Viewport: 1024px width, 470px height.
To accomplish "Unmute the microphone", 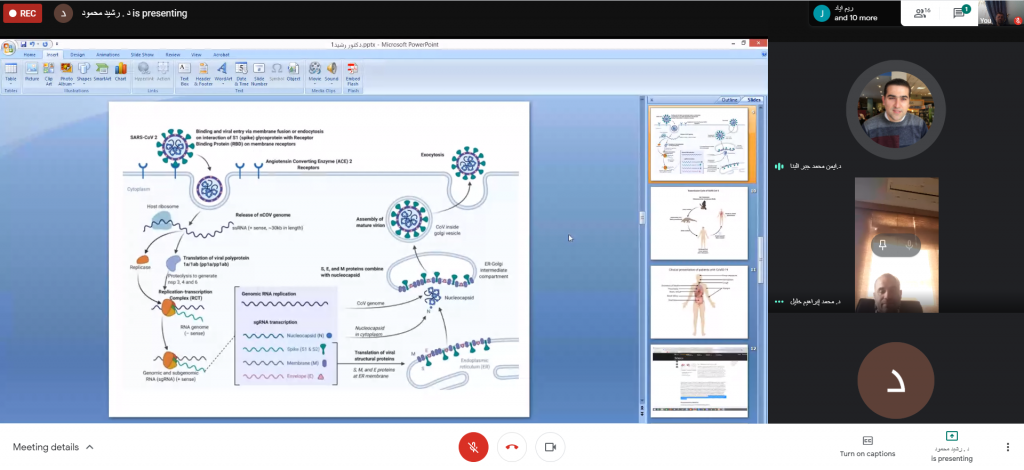I will pyautogui.click(x=472, y=447).
